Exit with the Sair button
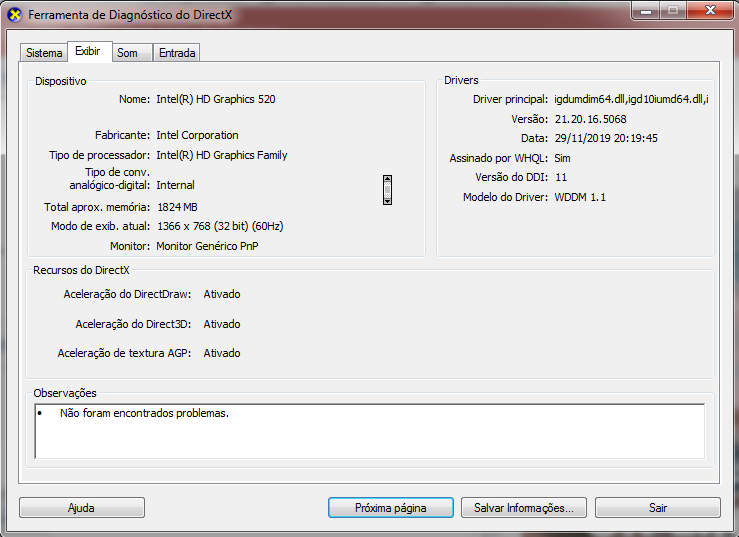Screen dimensions: 739x537 [x=657, y=508]
